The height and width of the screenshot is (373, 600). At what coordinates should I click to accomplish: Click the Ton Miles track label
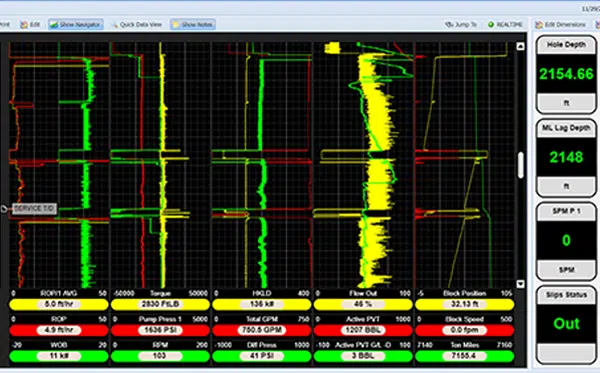(x=465, y=345)
